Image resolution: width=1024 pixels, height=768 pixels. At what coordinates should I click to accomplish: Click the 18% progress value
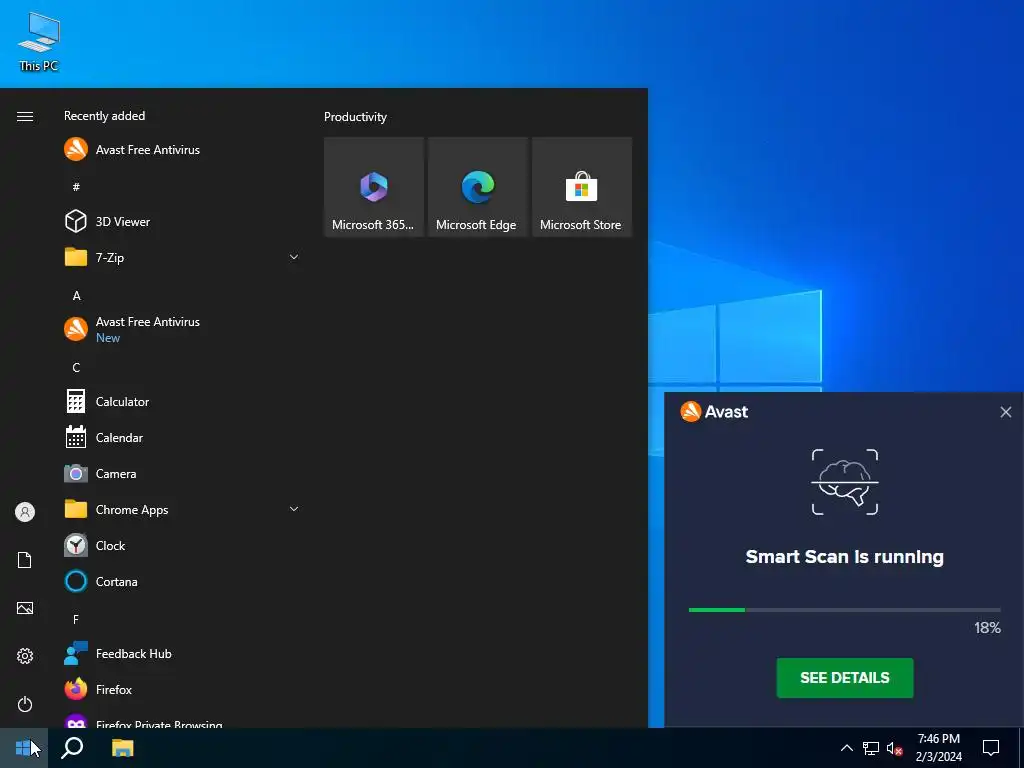[987, 628]
